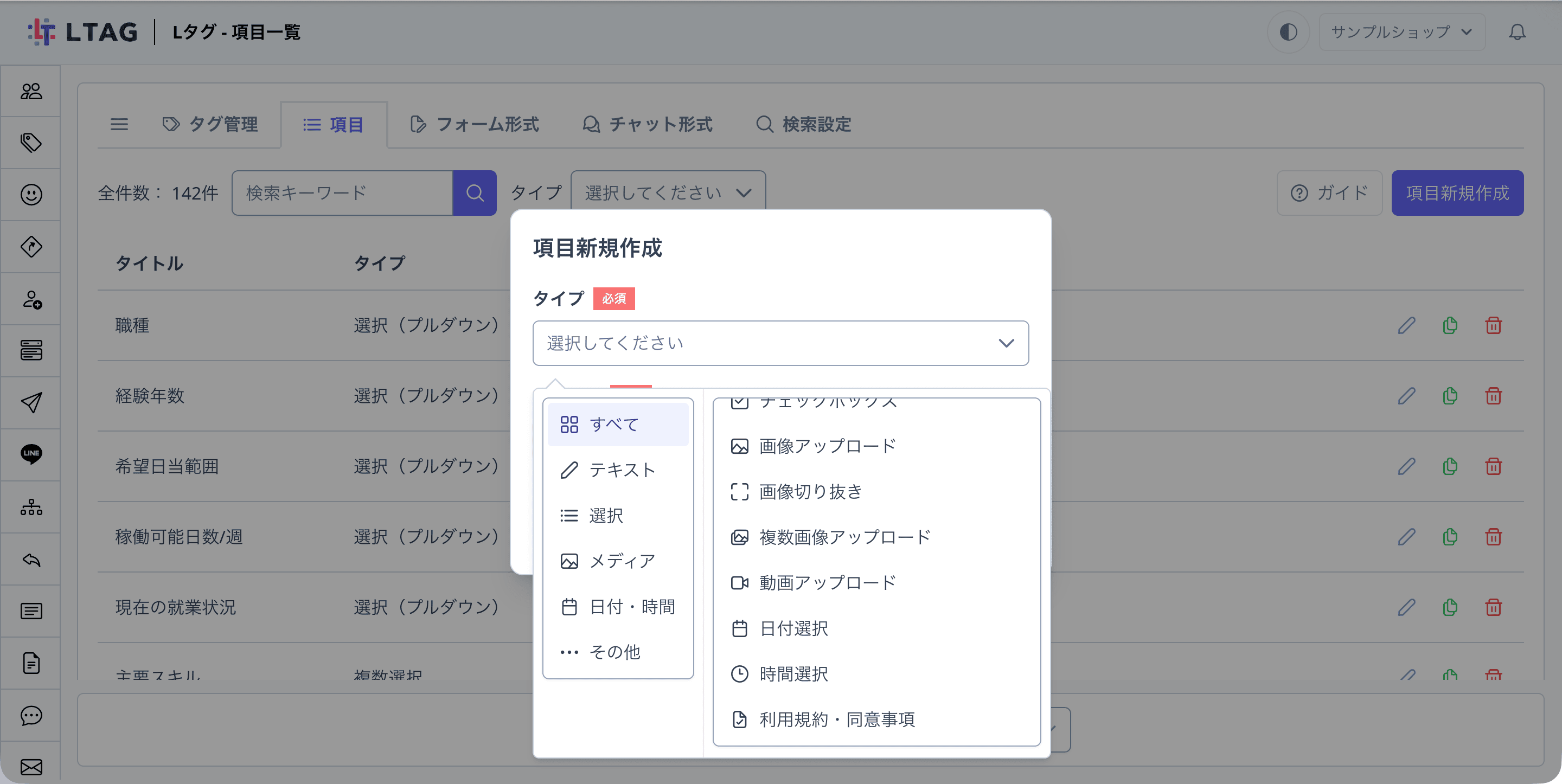Expand the modal タイプ 選択してください dropdown
The width and height of the screenshot is (1562, 784).
[780, 343]
